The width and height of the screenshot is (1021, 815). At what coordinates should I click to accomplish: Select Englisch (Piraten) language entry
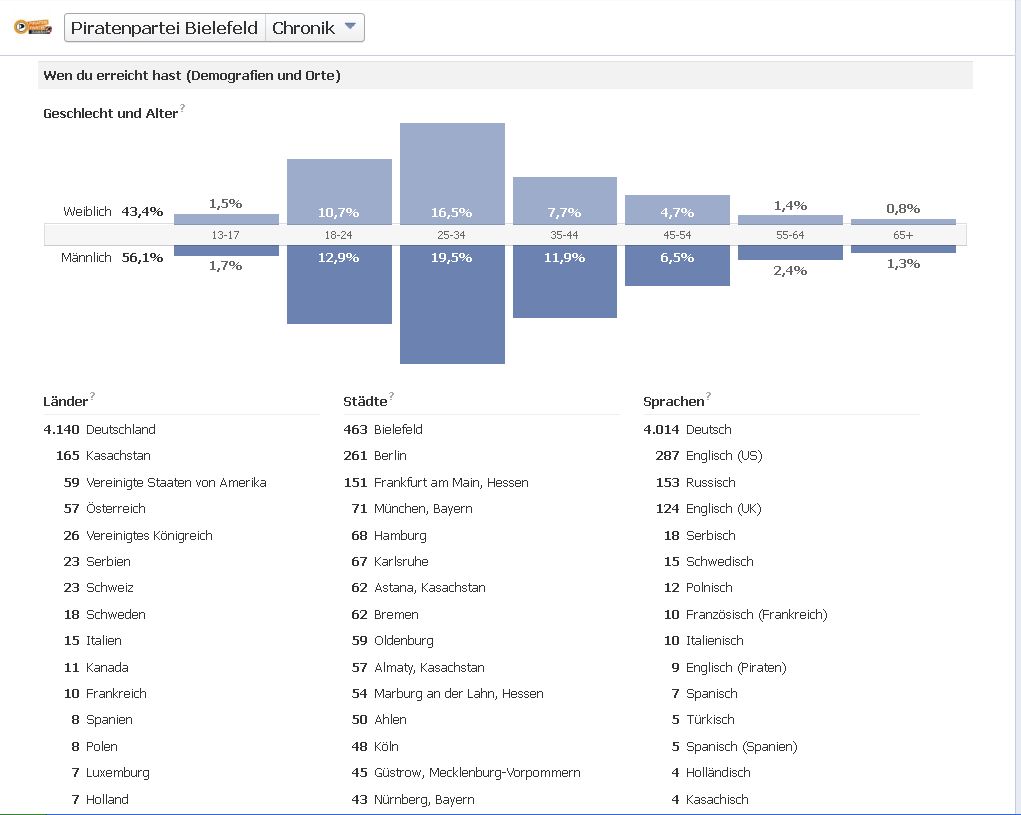[x=736, y=668]
